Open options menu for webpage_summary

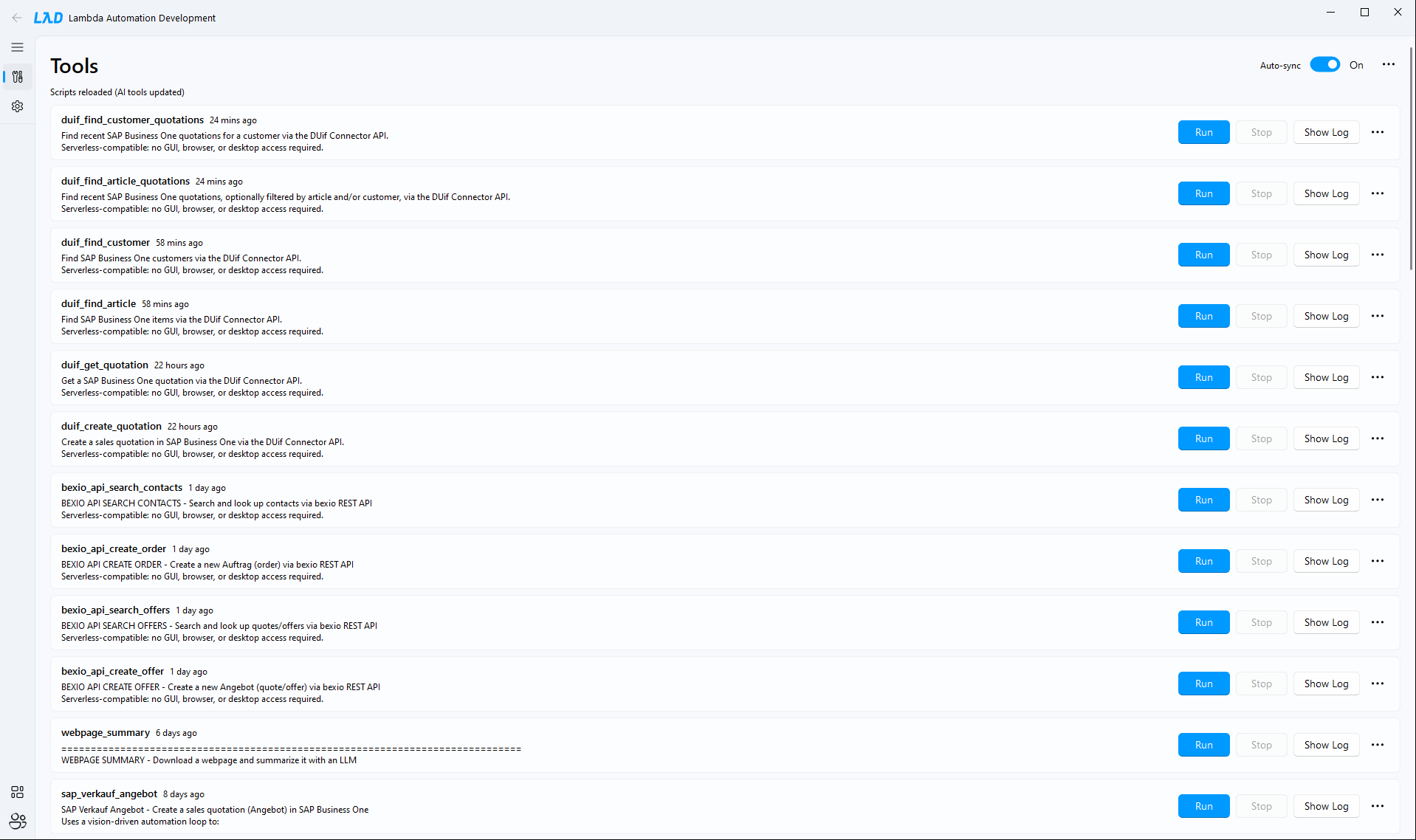(x=1378, y=745)
